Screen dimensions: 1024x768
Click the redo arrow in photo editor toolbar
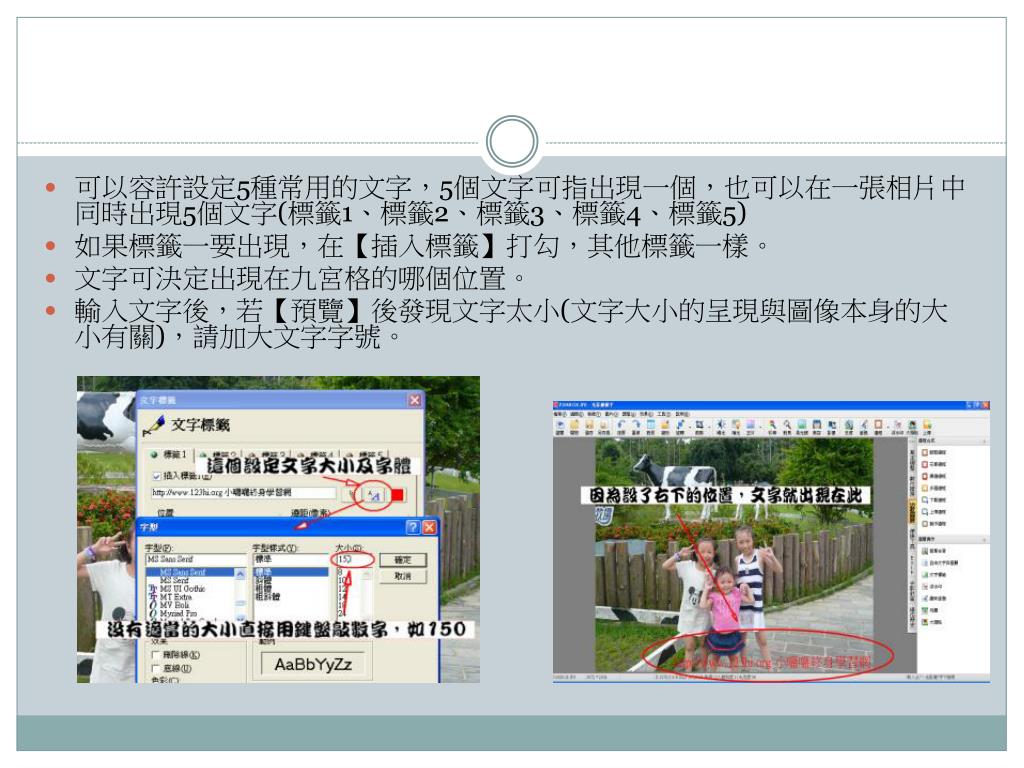coord(637,425)
